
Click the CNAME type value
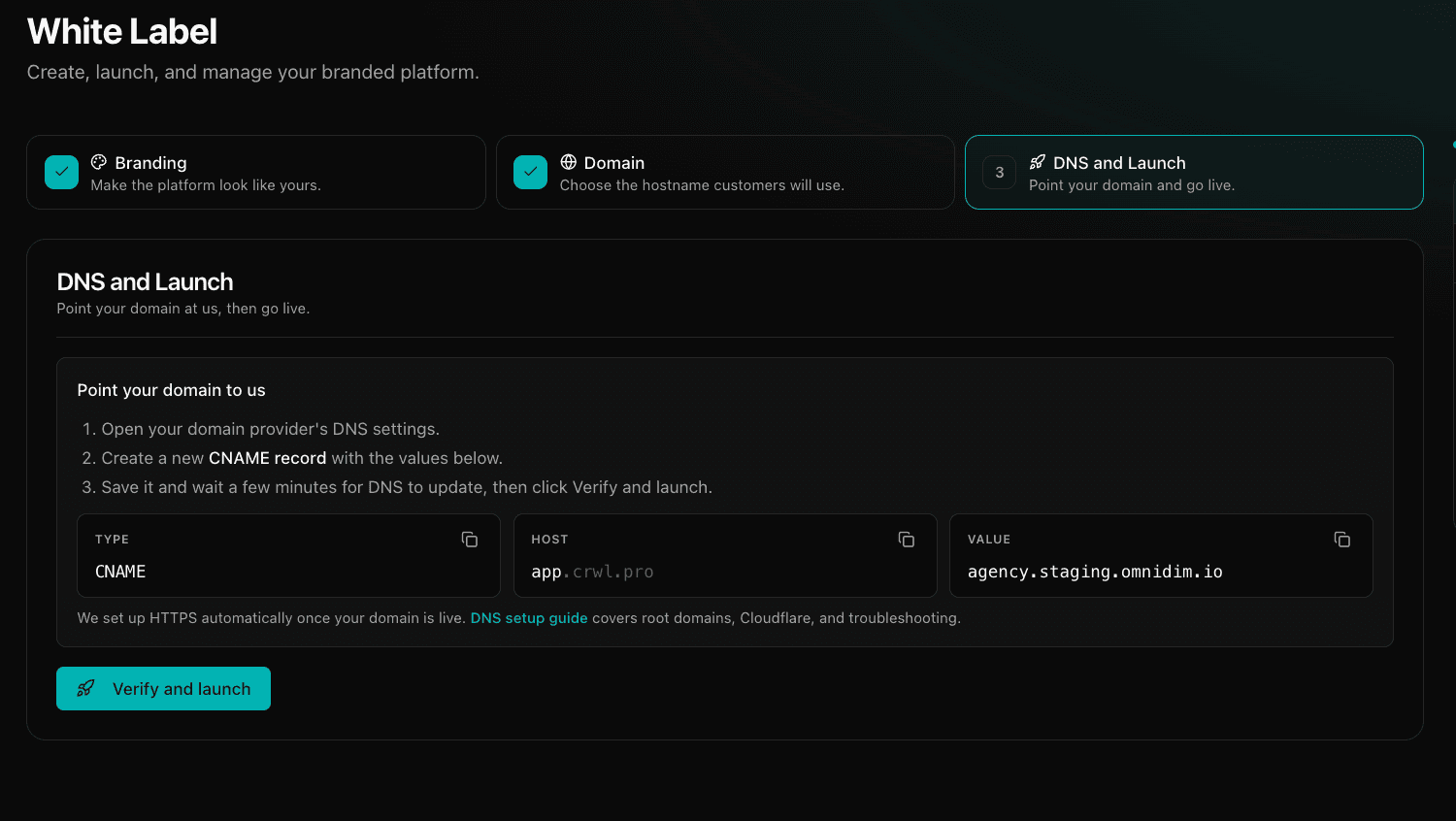point(120,572)
